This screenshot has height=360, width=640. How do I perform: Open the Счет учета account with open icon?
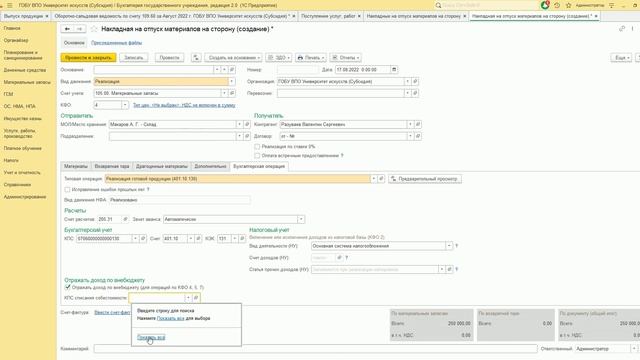click(x=232, y=93)
